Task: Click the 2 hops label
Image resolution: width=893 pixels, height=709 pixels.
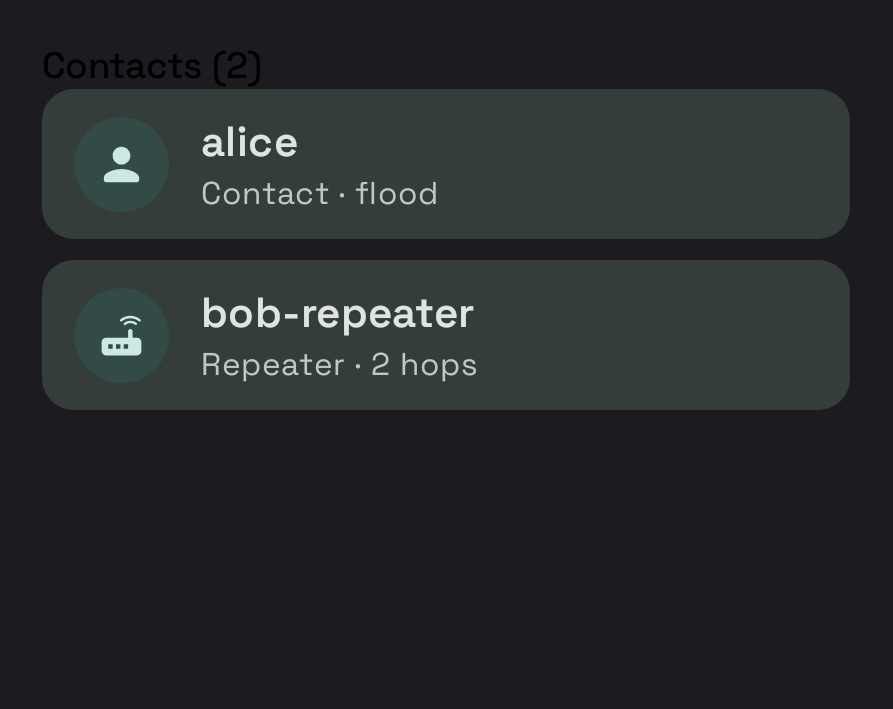Action: click(424, 364)
